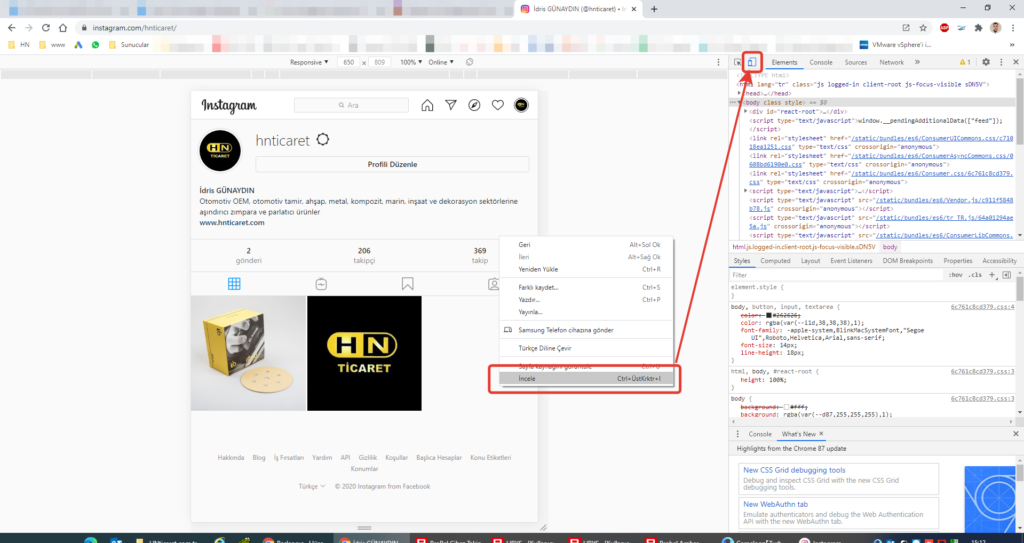Open the Online throttling dropdown

[440, 62]
